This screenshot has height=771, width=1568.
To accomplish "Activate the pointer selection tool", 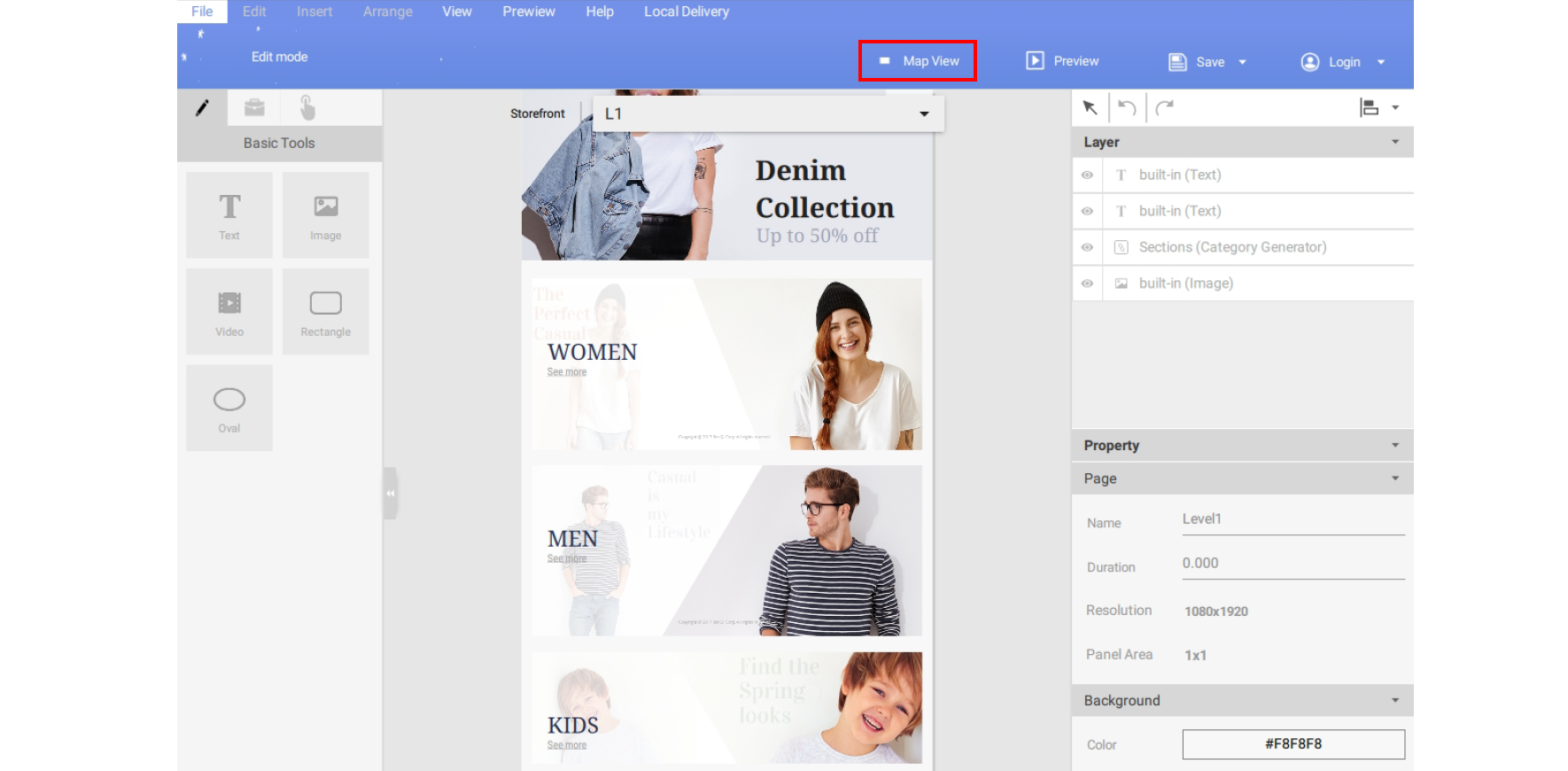I will [1090, 107].
